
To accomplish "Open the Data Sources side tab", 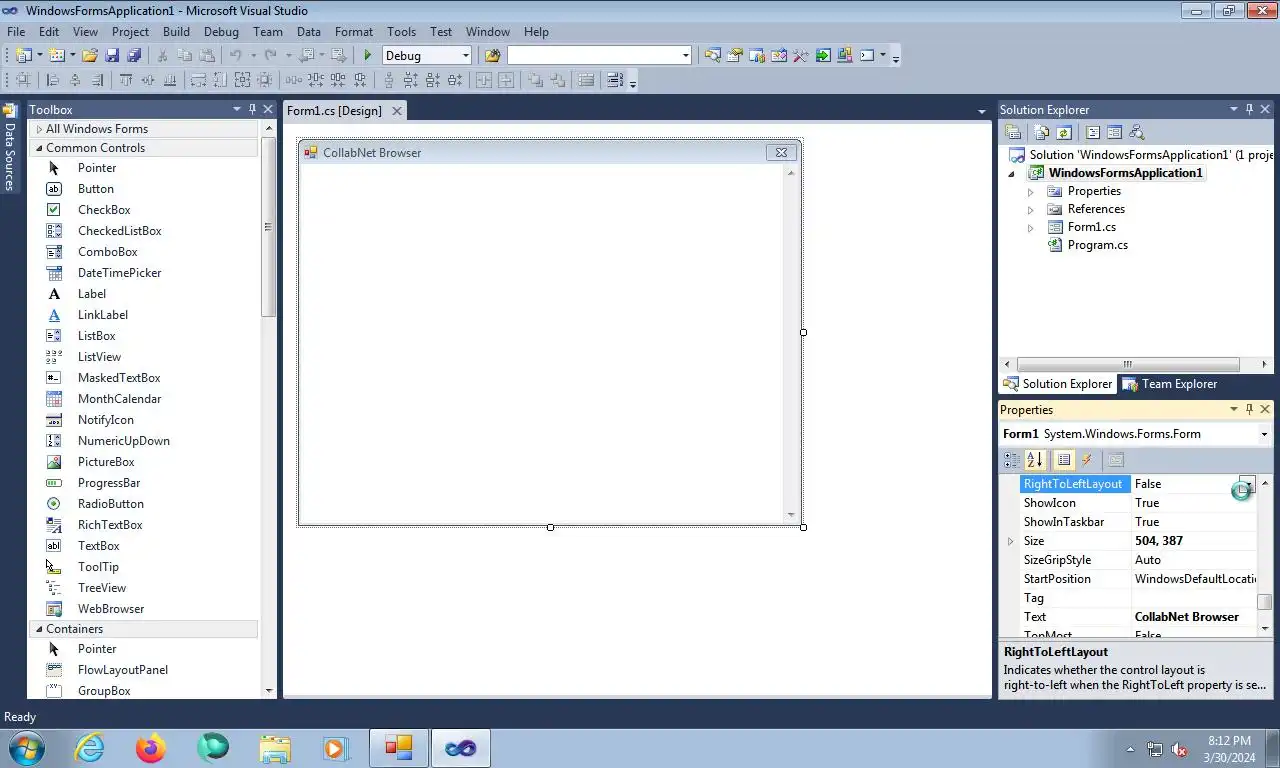I will pos(10,147).
